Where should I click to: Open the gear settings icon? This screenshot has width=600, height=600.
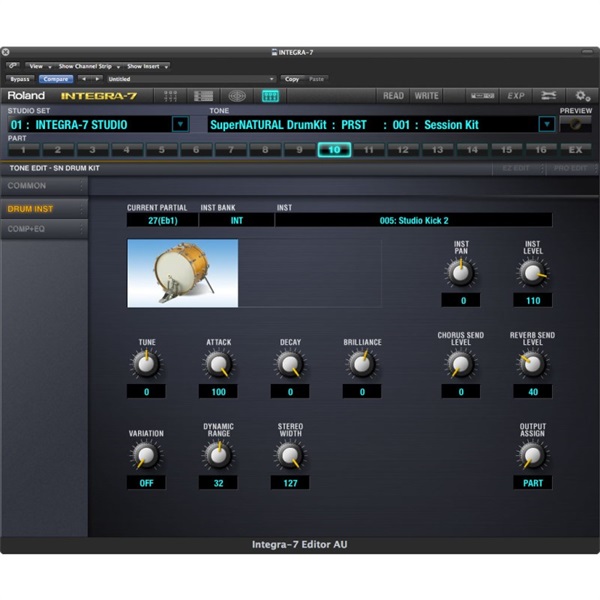[x=582, y=96]
